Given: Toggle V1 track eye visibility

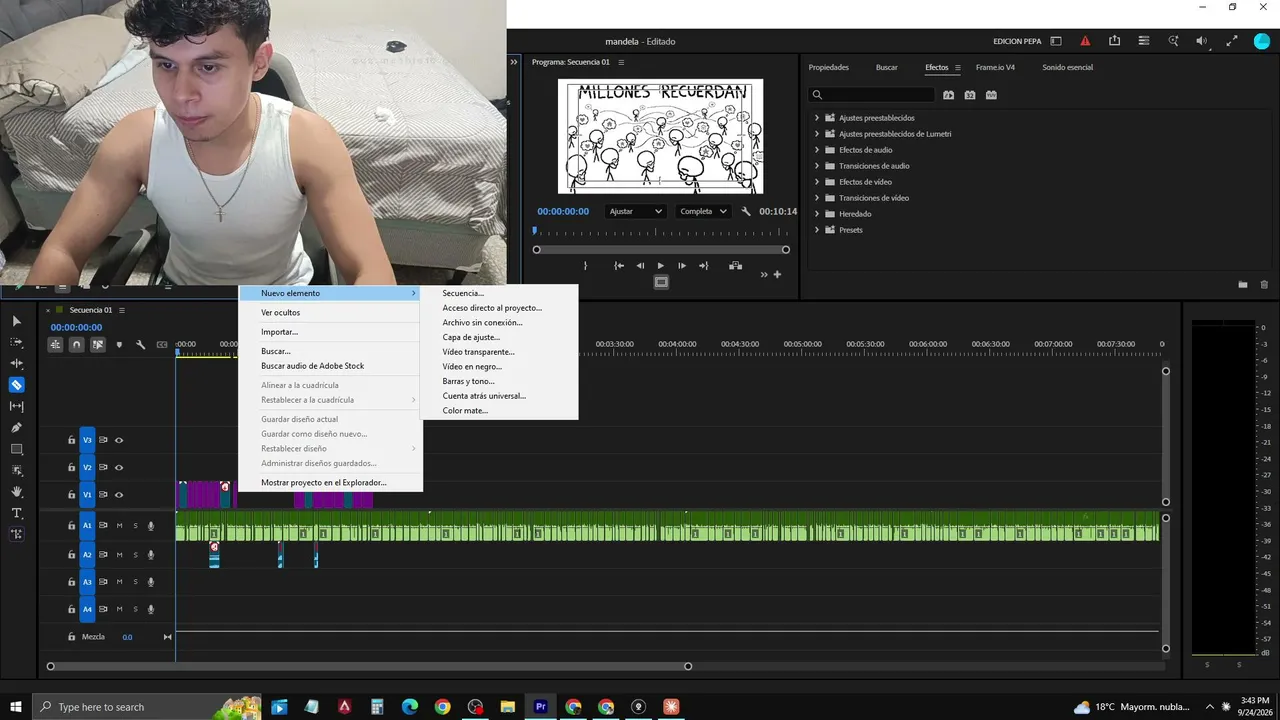Looking at the screenshot, I should [x=119, y=495].
